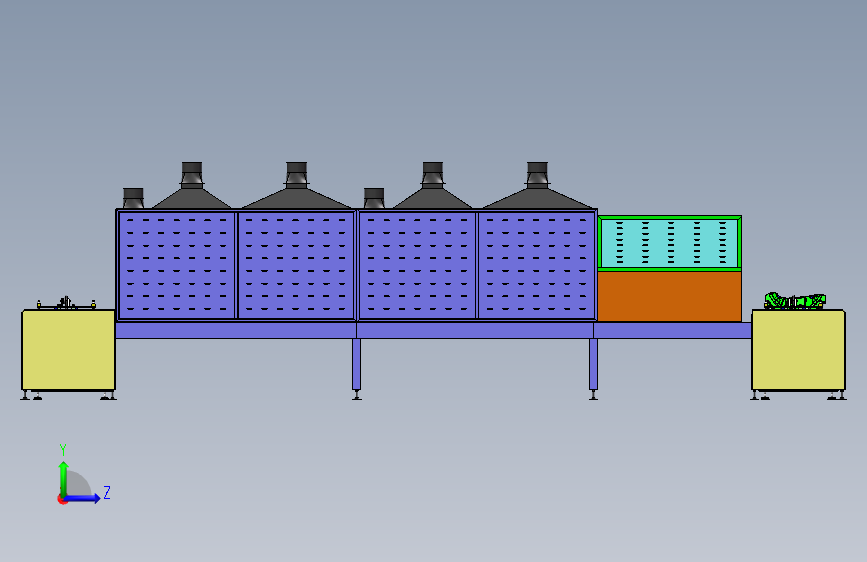Select the second blue perforated panel from left

click(296, 266)
